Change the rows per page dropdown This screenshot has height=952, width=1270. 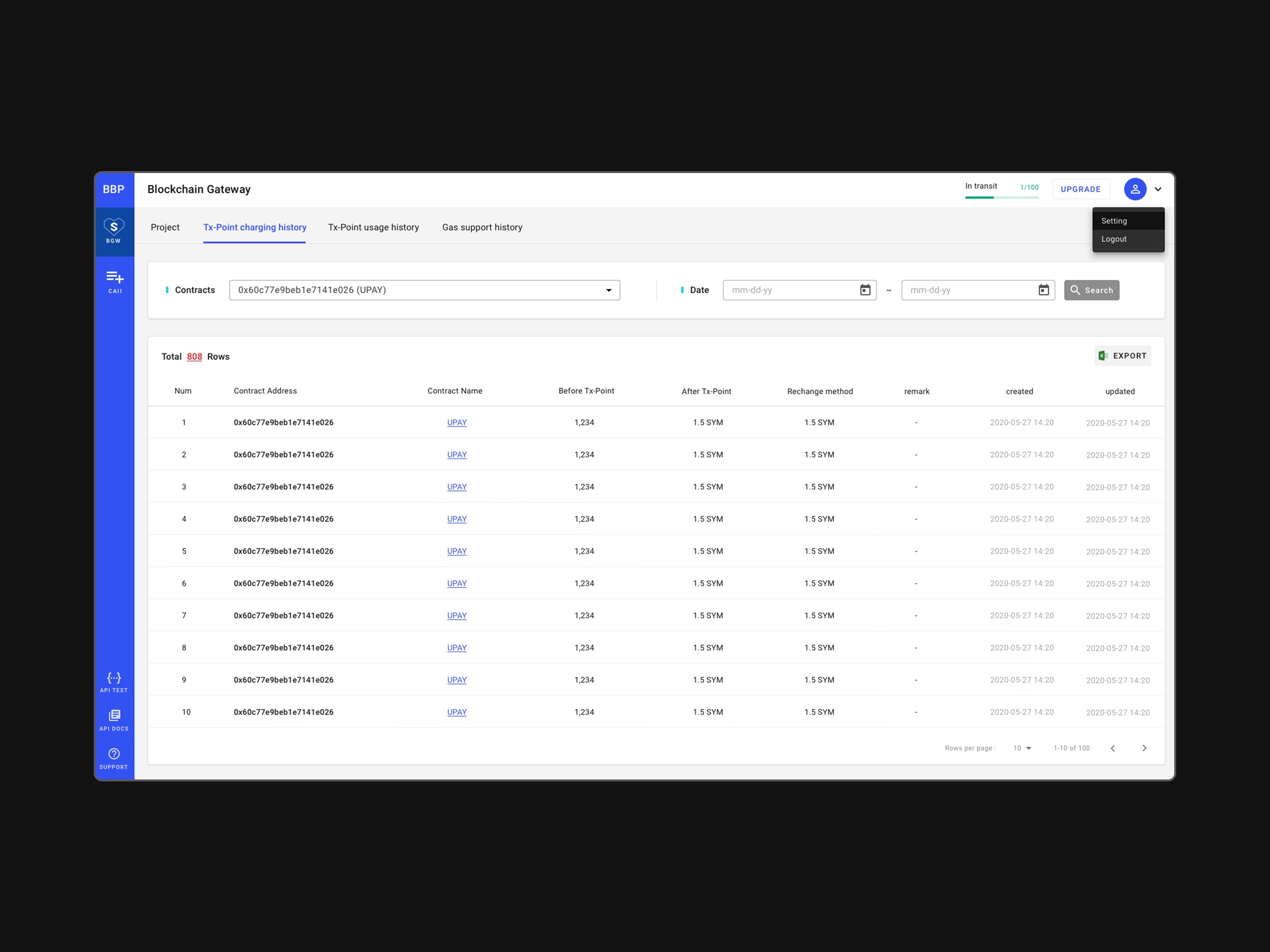[x=1022, y=748]
